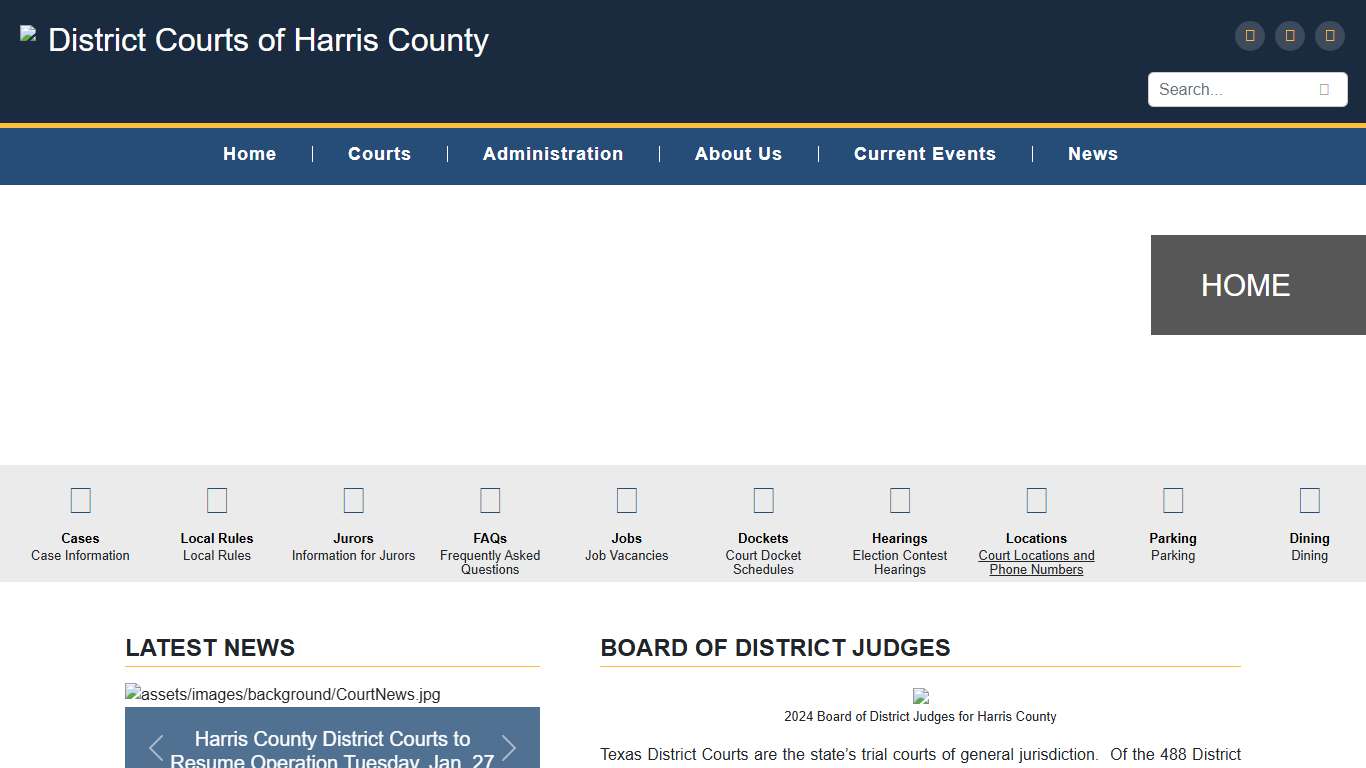
Task: Click the Jobs vacancies icon
Action: point(627,500)
